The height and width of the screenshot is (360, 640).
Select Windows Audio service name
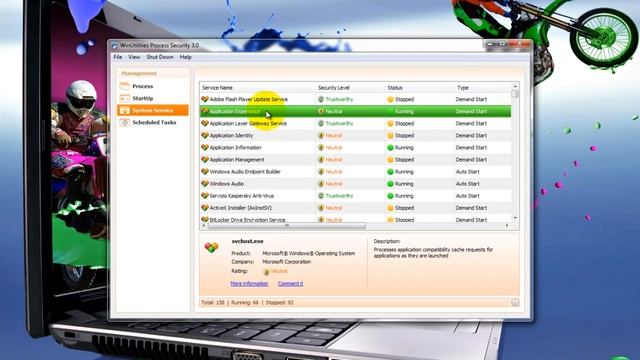click(x=227, y=184)
